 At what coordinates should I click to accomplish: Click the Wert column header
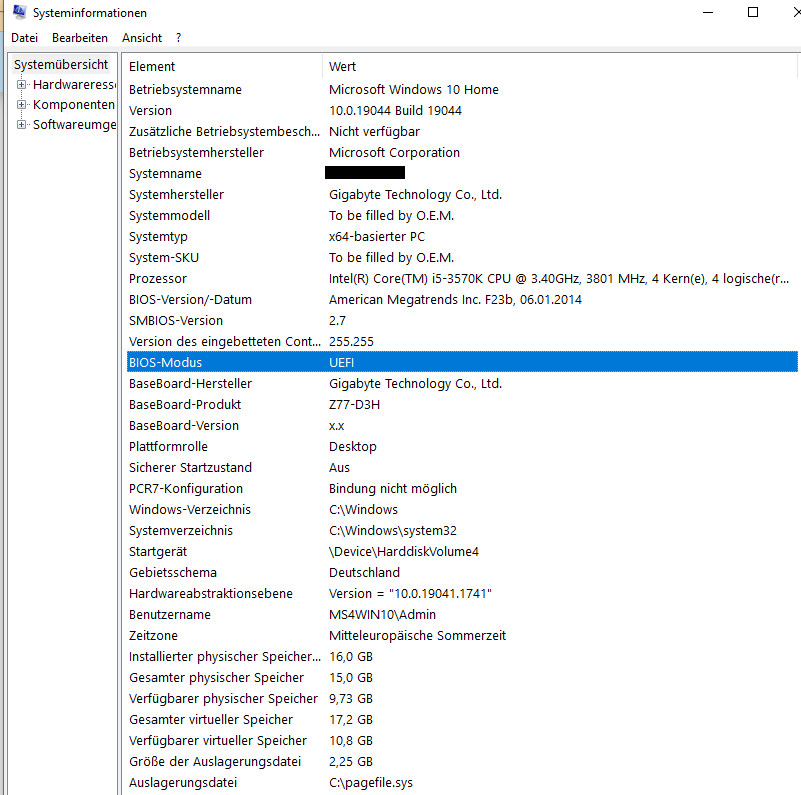(x=341, y=66)
